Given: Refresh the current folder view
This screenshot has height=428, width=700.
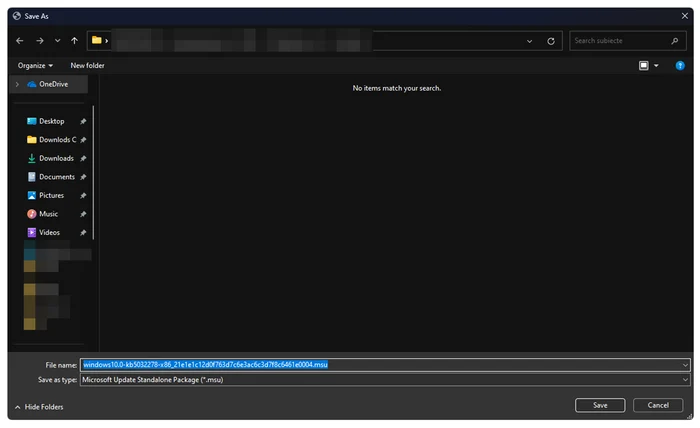Looking at the screenshot, I should 551,41.
